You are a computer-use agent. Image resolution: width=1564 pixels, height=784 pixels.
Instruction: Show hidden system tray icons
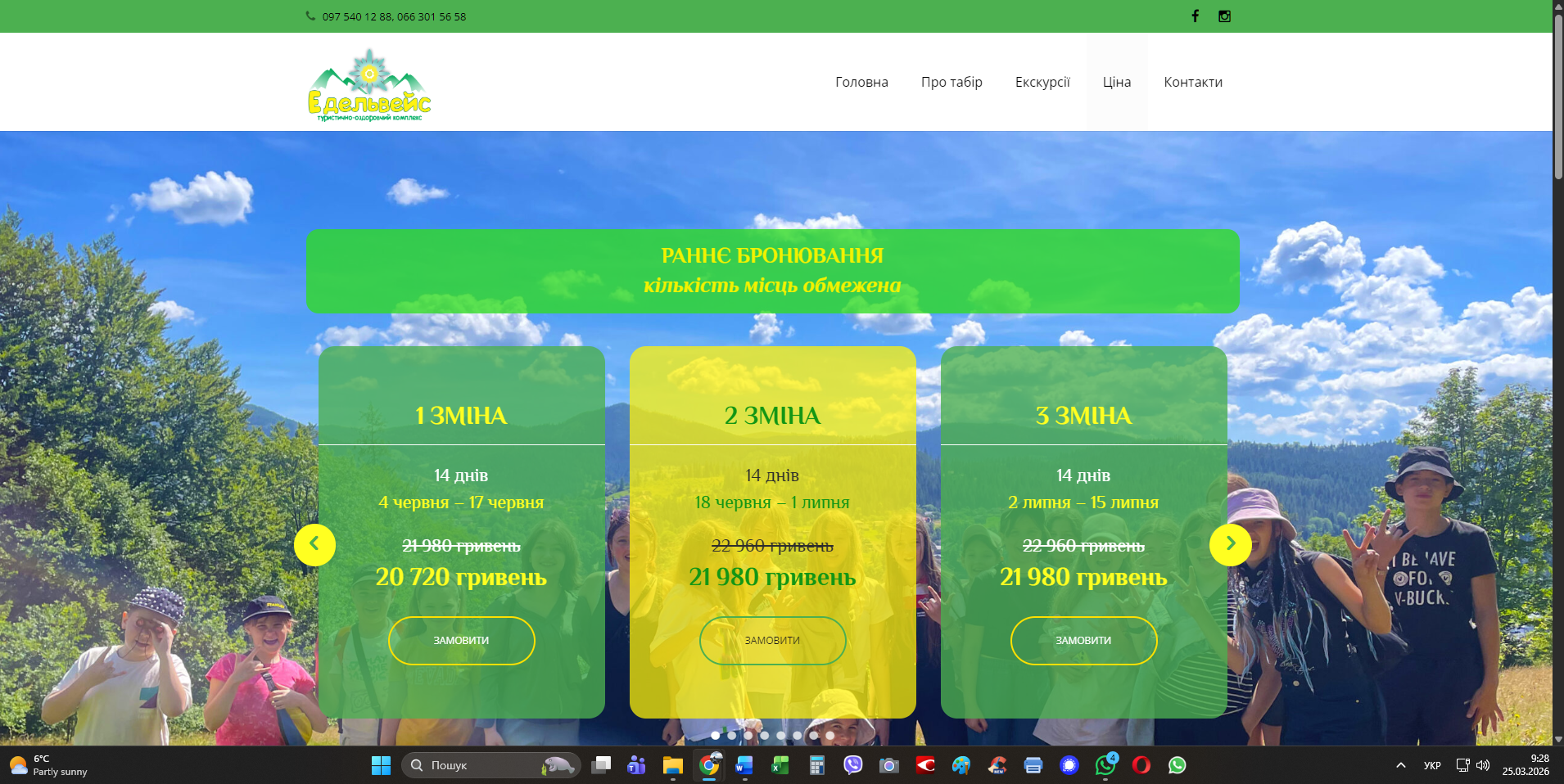pos(1400,765)
